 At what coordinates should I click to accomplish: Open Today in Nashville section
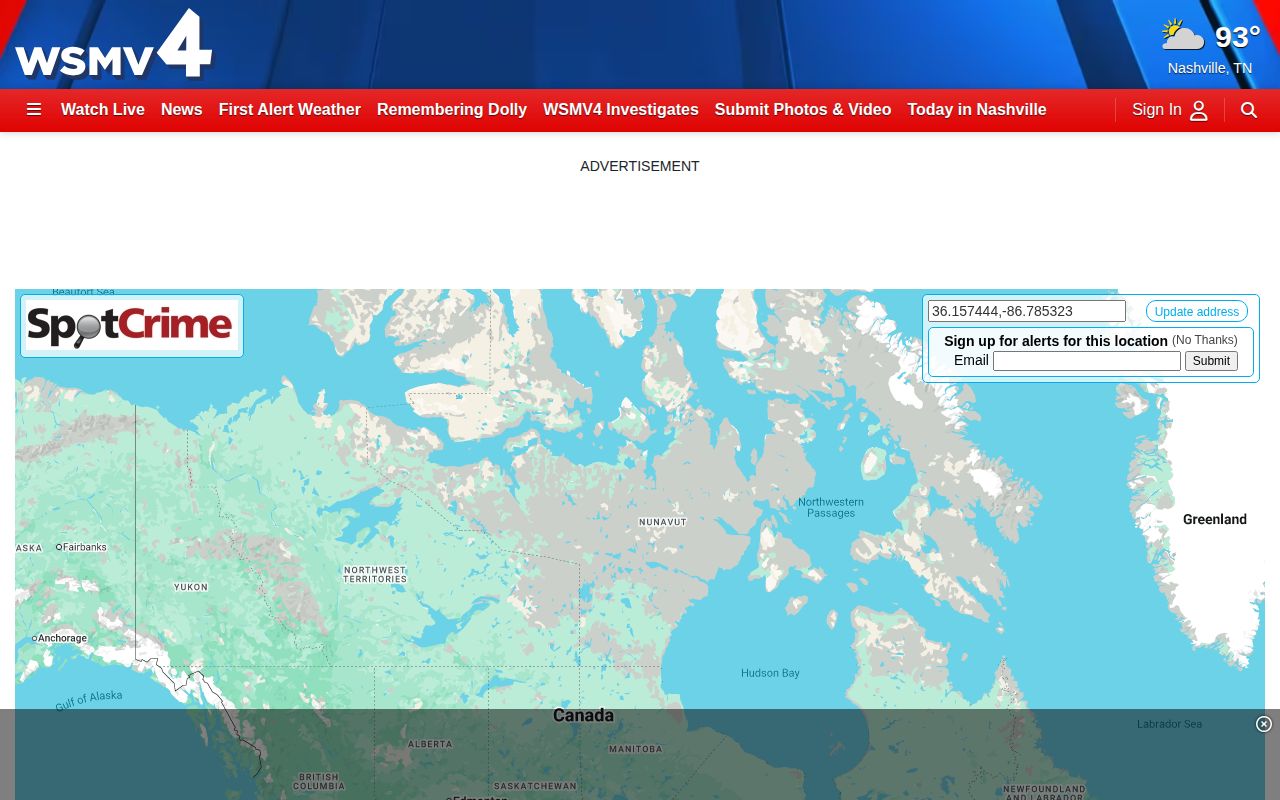click(977, 110)
